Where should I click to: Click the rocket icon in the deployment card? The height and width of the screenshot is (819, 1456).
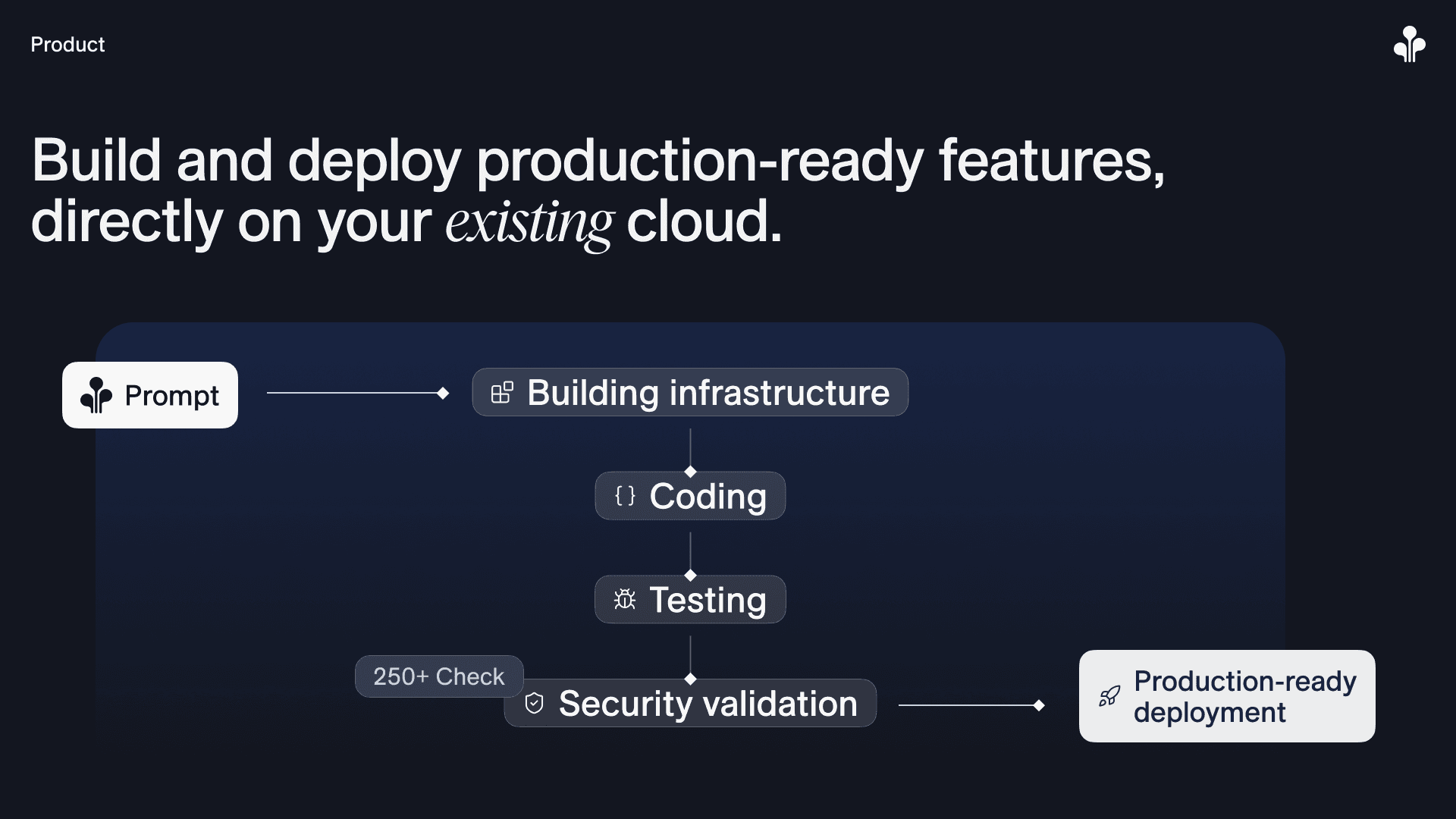[x=1109, y=696]
